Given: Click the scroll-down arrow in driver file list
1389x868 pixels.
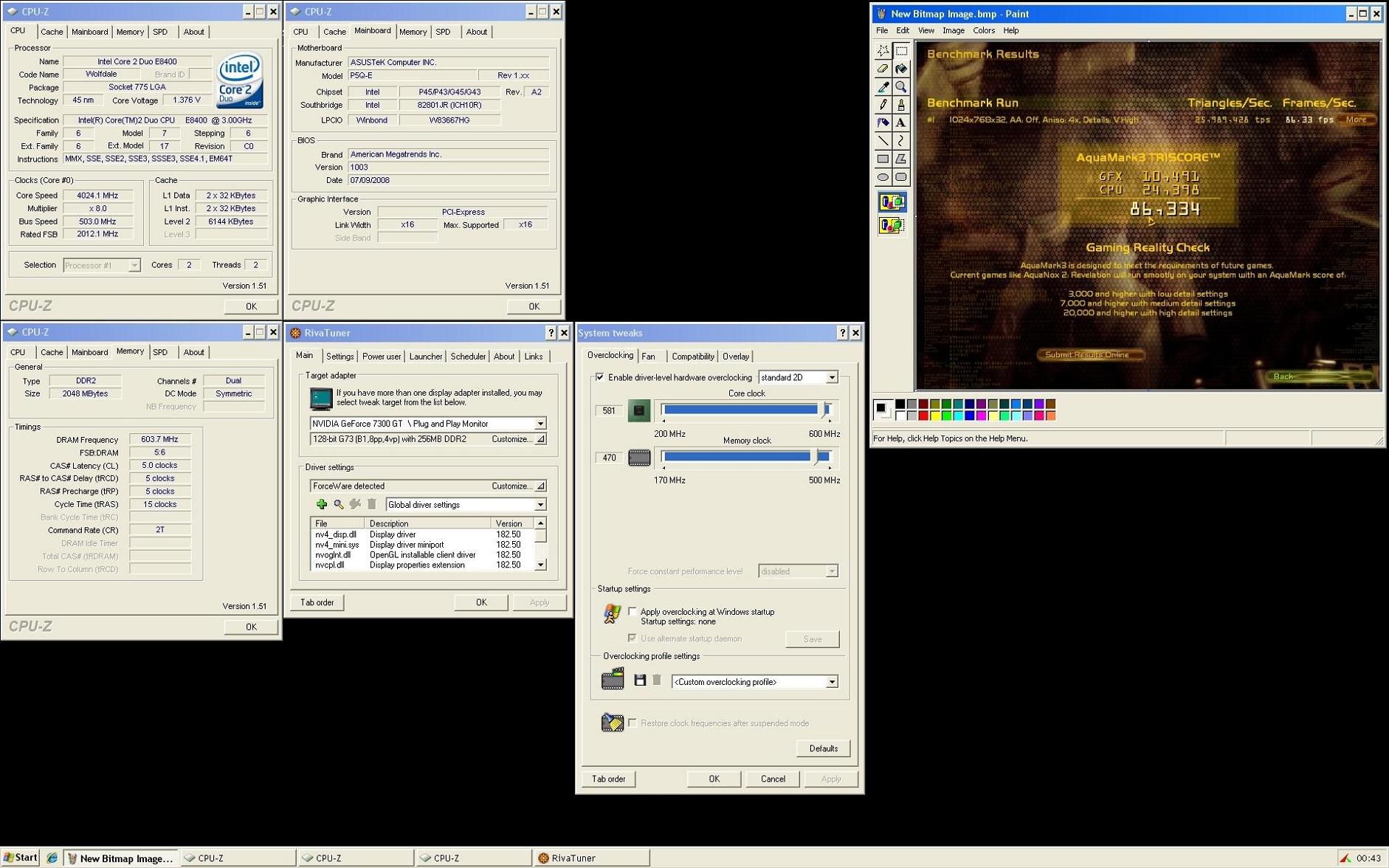Looking at the screenshot, I should pyautogui.click(x=541, y=565).
